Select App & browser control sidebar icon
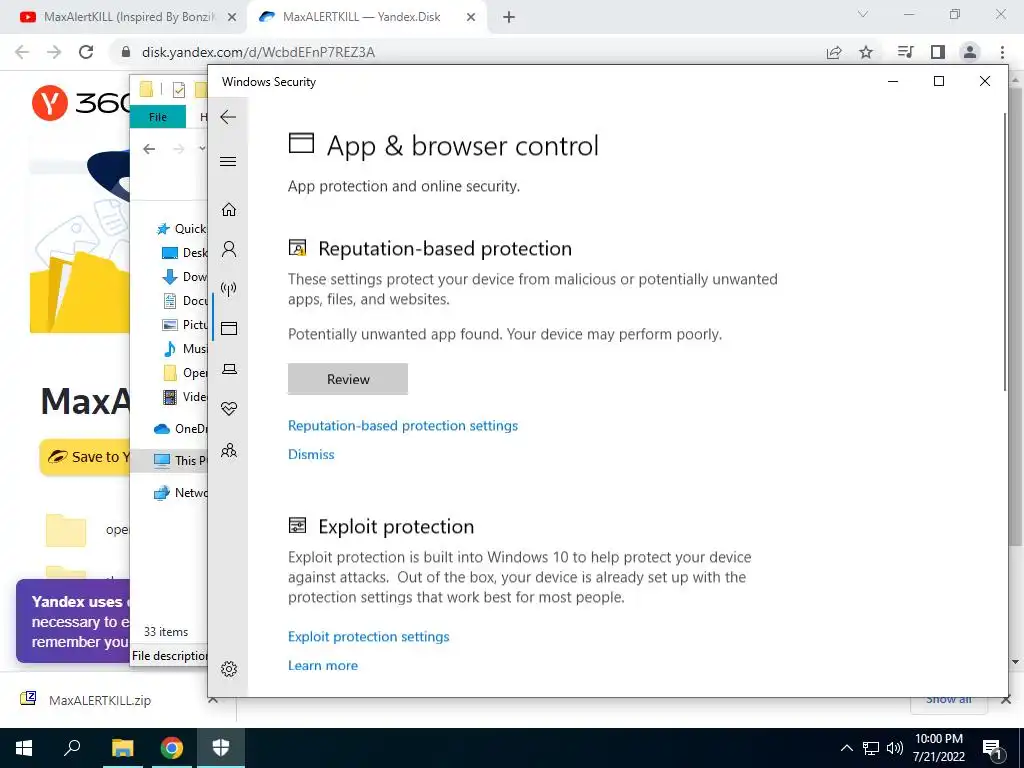This screenshot has height=768, width=1024. 229,328
